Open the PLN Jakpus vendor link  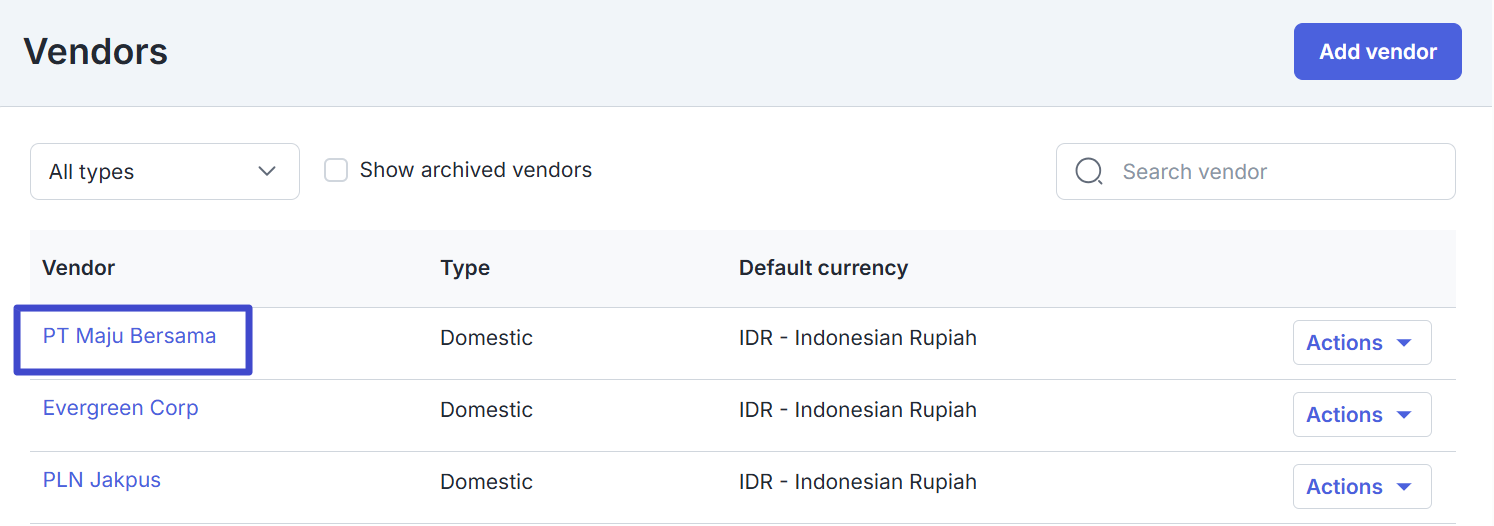[x=101, y=480]
